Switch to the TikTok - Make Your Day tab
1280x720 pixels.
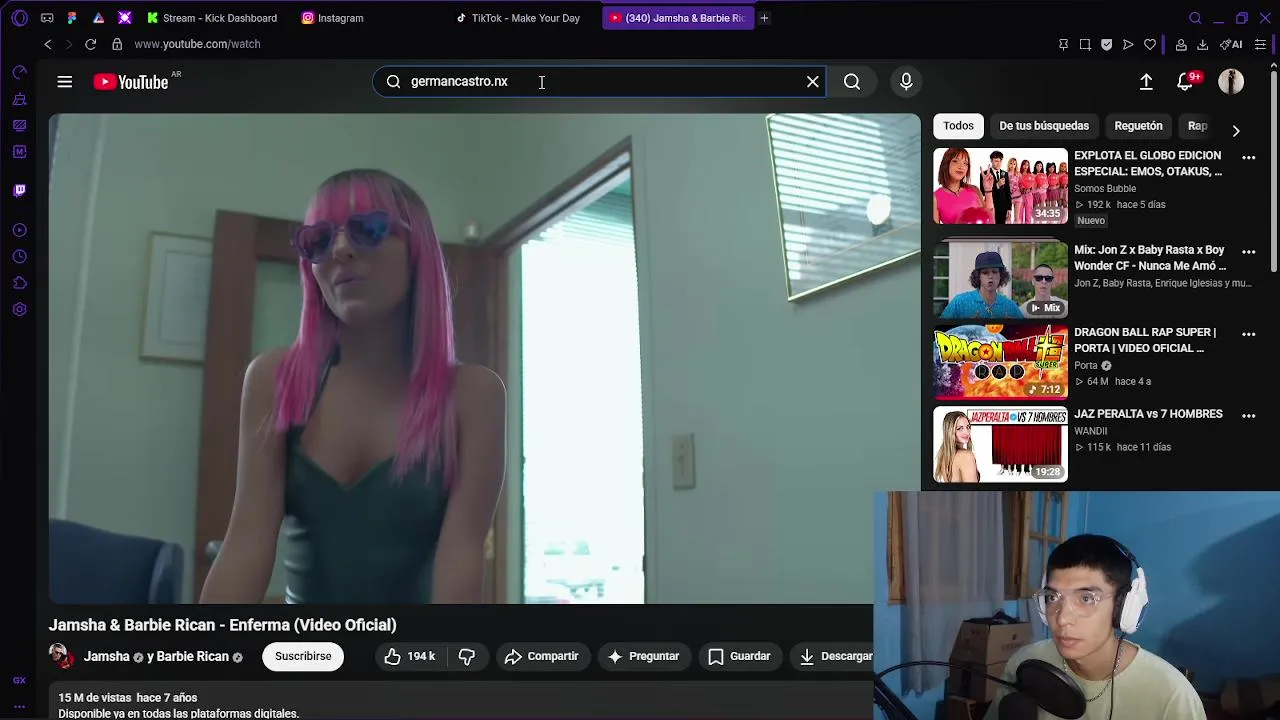[518, 18]
